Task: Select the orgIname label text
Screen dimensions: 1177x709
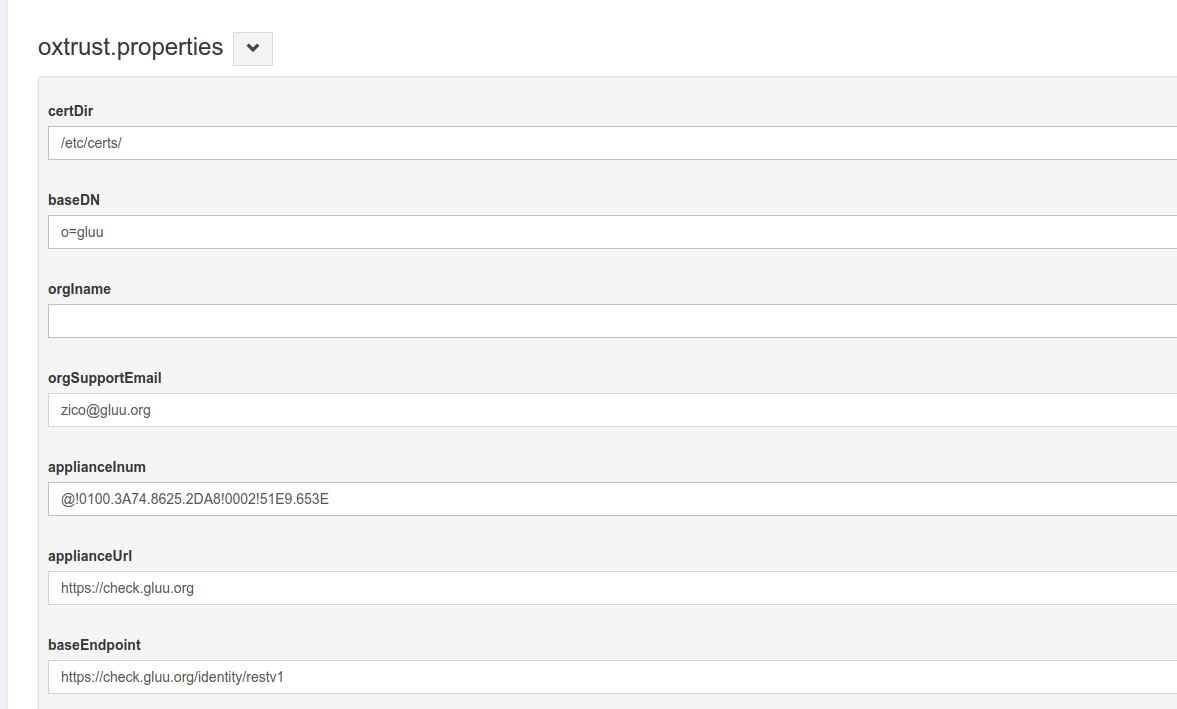Action: [79, 289]
